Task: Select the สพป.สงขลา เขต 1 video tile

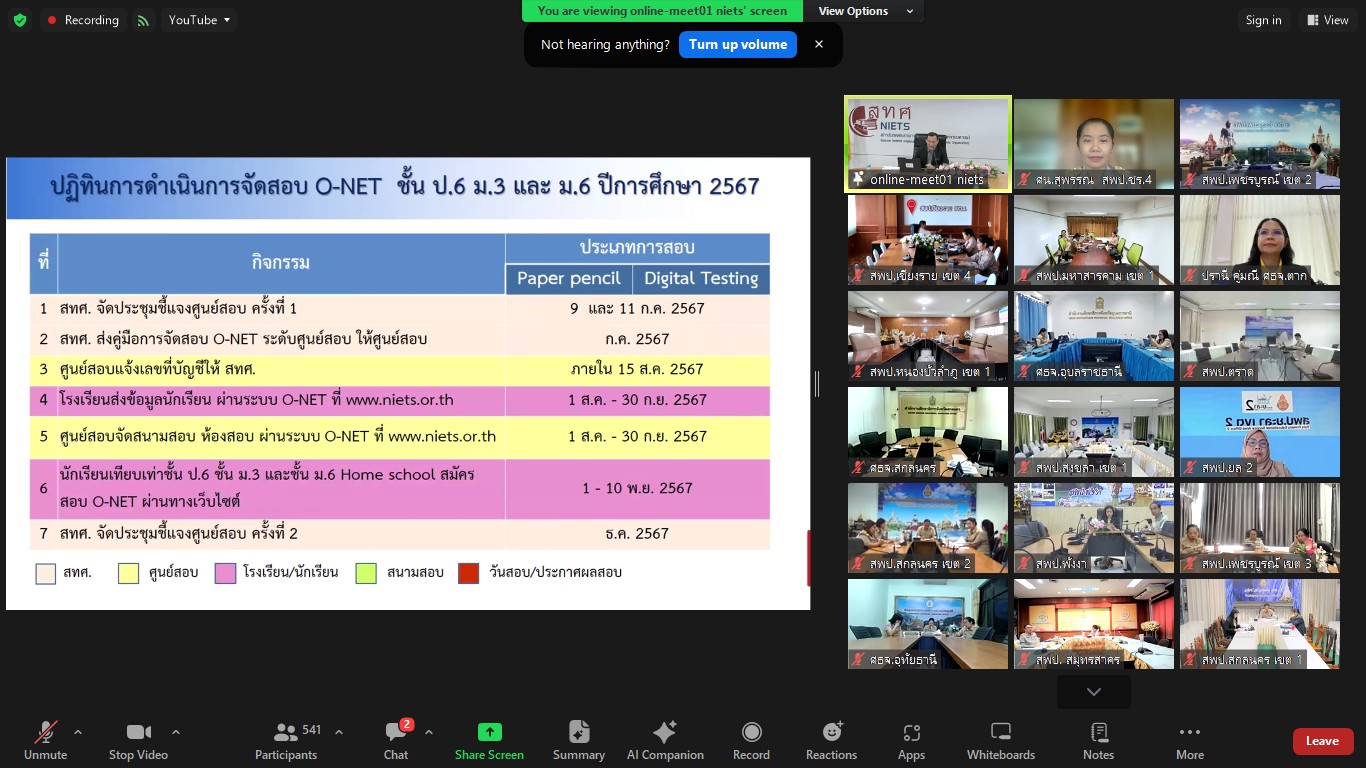Action: 1094,432
